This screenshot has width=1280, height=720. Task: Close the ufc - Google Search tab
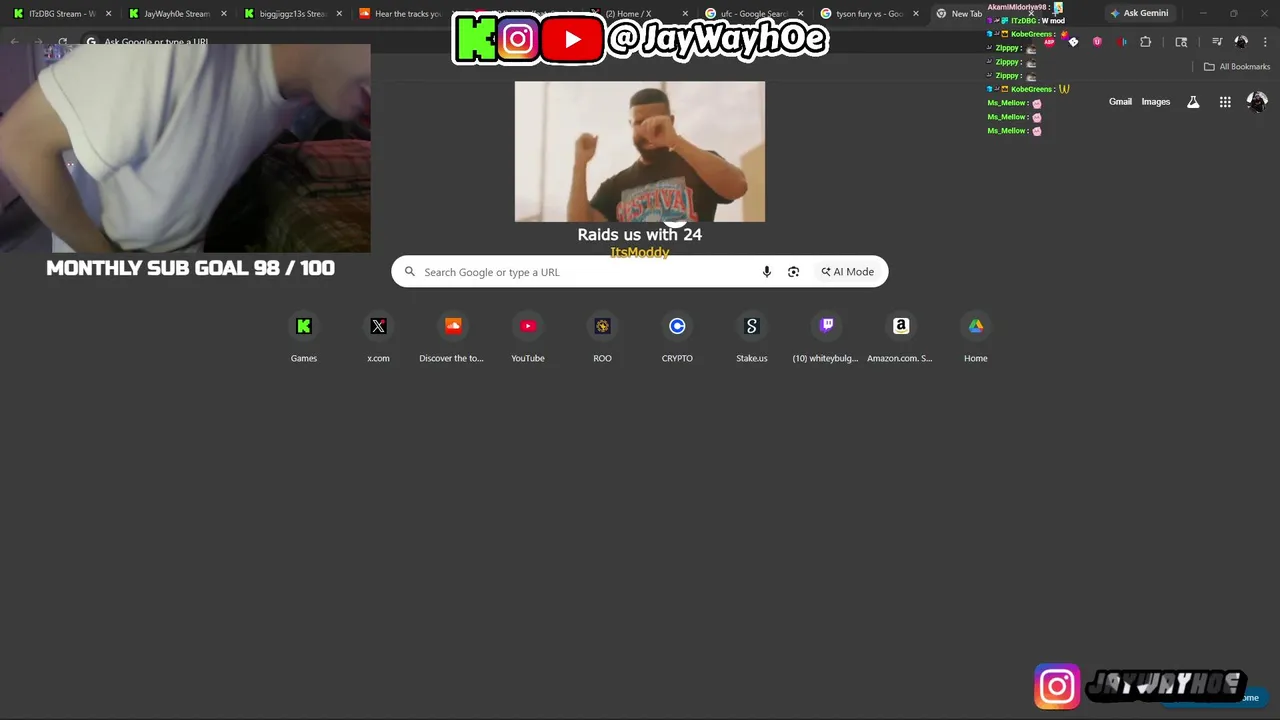800,14
